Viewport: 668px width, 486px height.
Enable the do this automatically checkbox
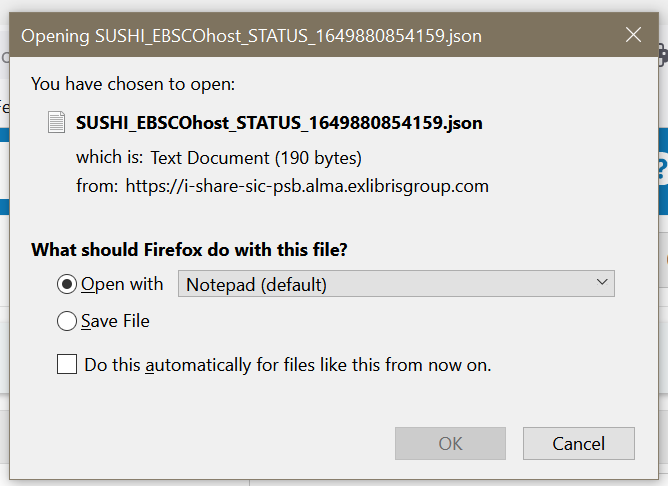click(67, 364)
